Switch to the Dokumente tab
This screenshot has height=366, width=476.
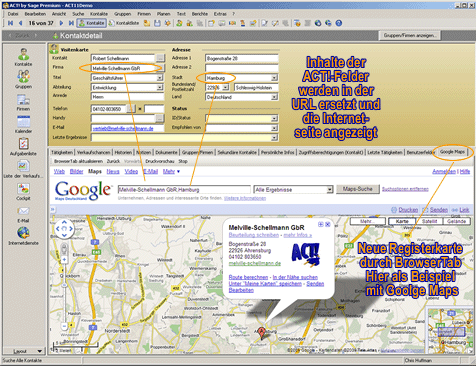[166, 152]
